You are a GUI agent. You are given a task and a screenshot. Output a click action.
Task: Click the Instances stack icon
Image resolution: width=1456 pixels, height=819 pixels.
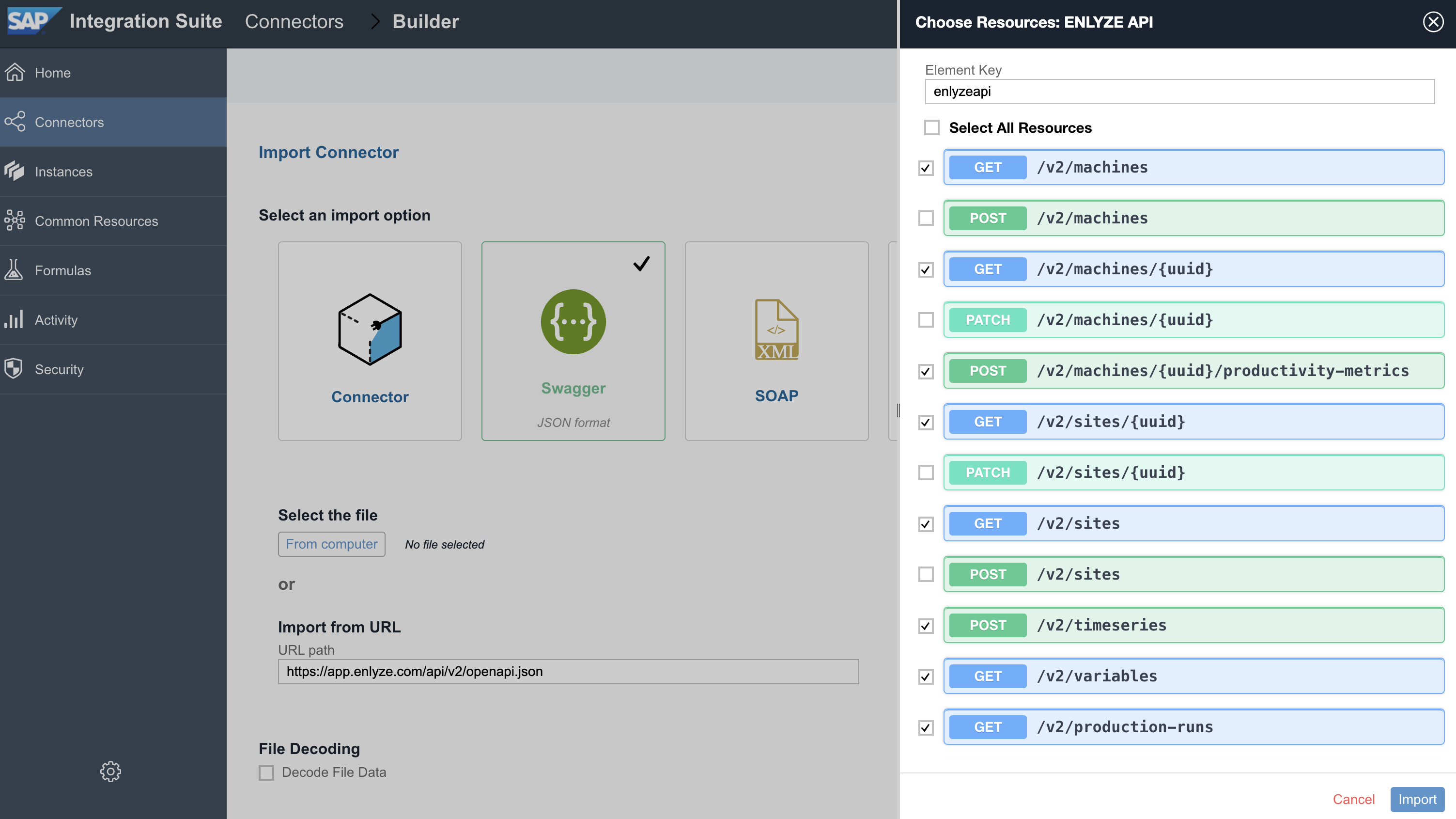pos(14,172)
